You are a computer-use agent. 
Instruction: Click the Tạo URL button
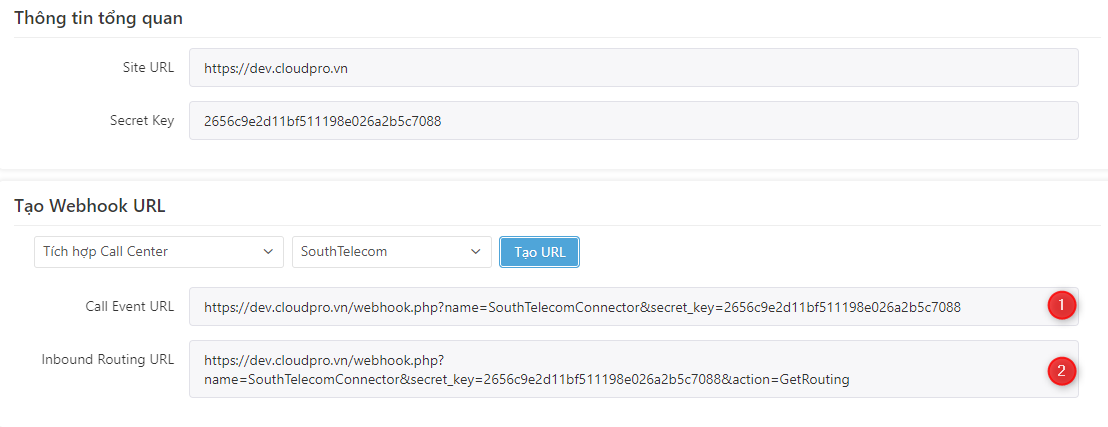point(540,252)
